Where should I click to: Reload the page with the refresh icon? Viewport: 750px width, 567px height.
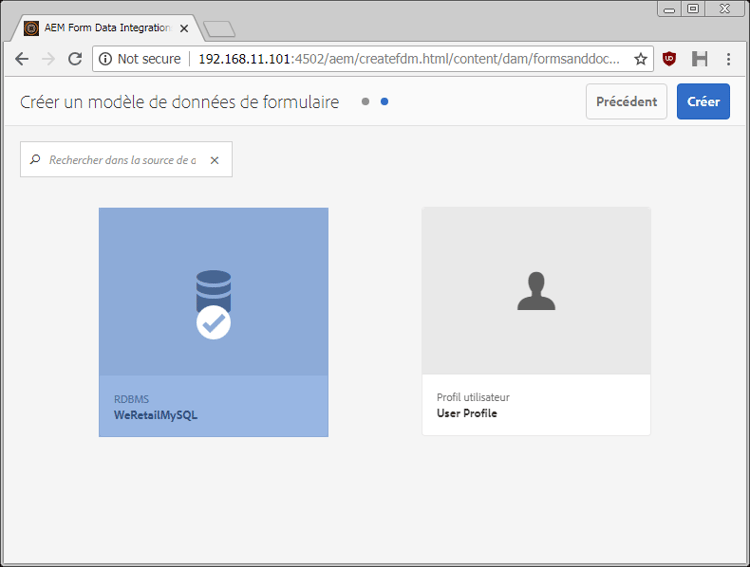point(75,59)
